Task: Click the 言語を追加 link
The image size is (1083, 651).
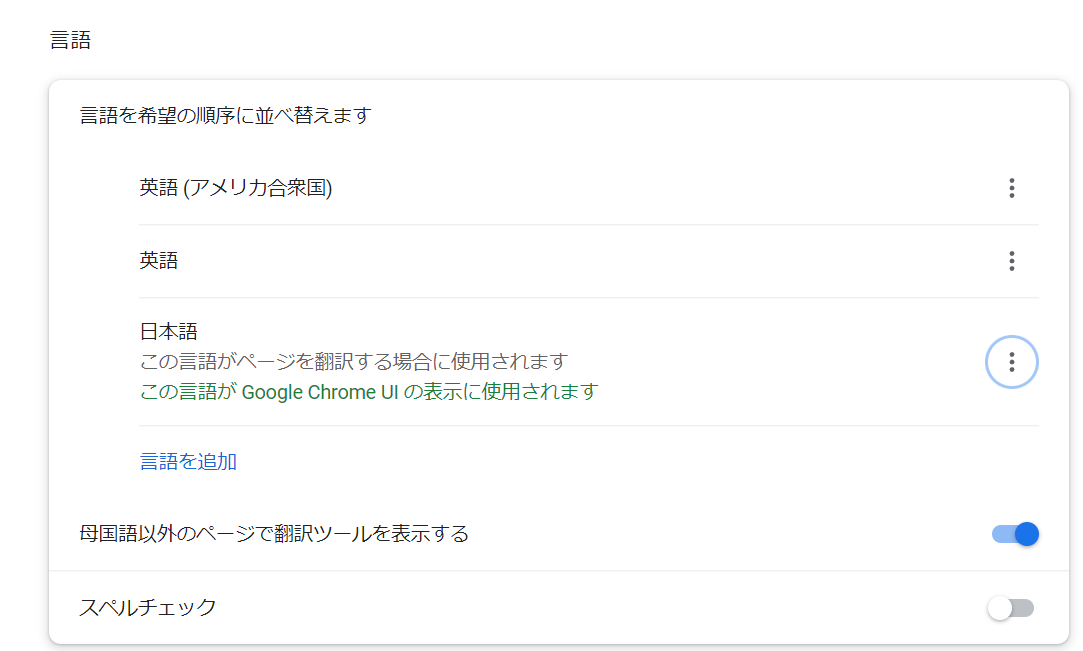Action: (188, 461)
